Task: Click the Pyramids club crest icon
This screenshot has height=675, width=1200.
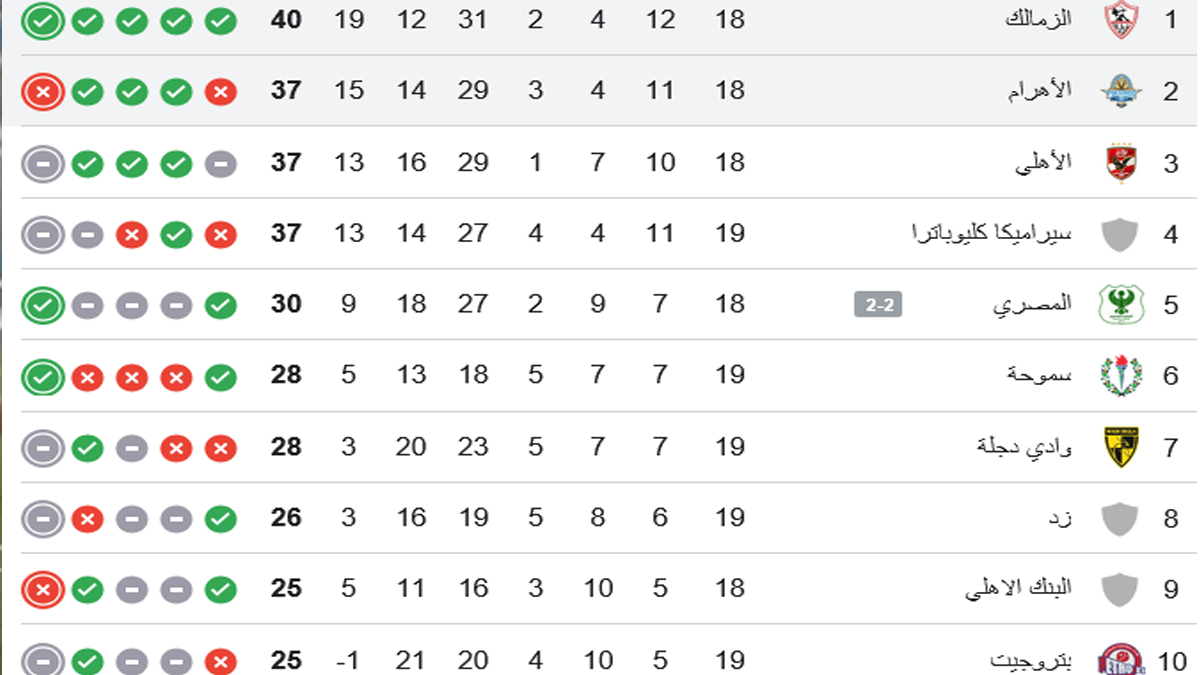Action: coord(1120,91)
